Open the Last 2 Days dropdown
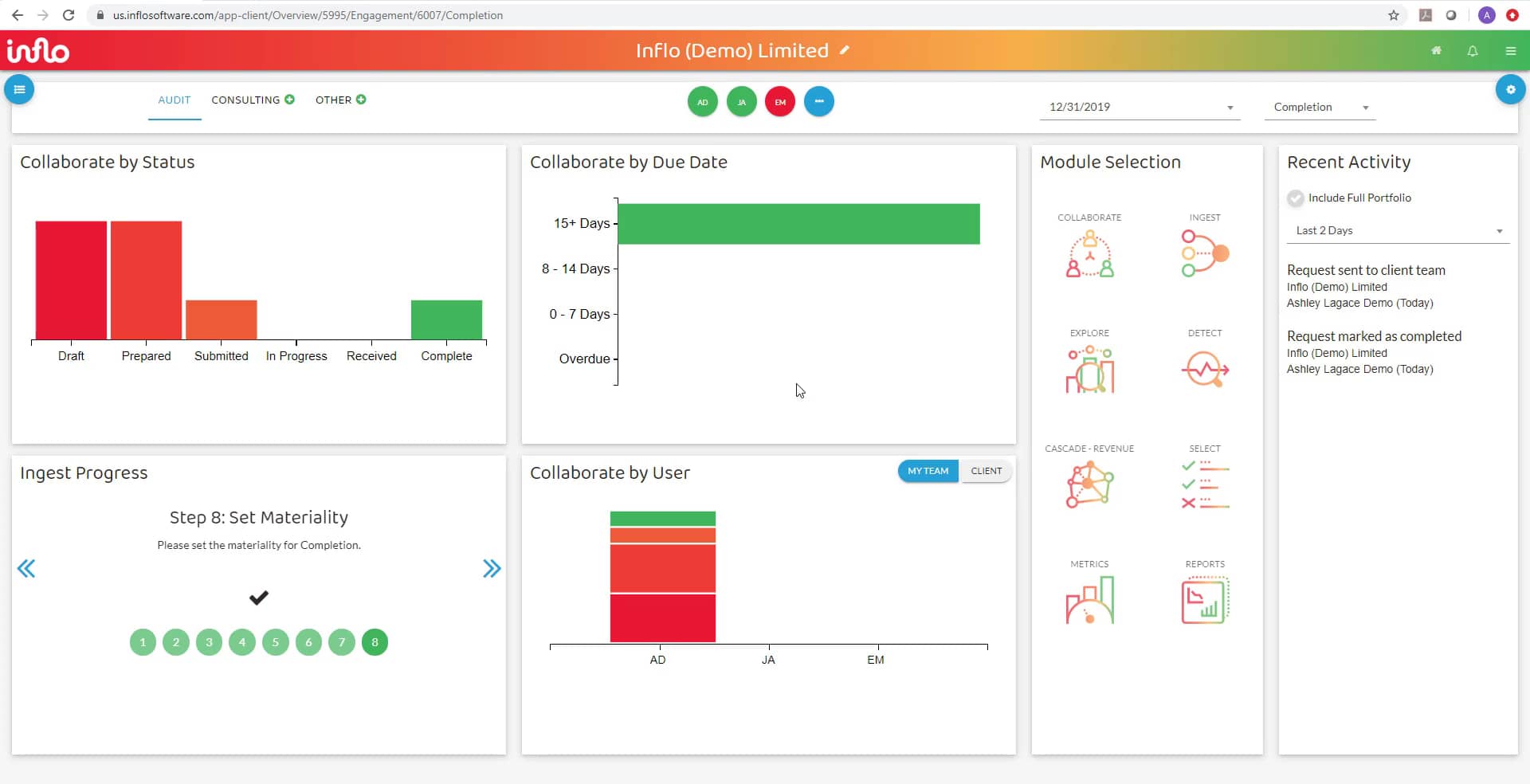 [1398, 231]
